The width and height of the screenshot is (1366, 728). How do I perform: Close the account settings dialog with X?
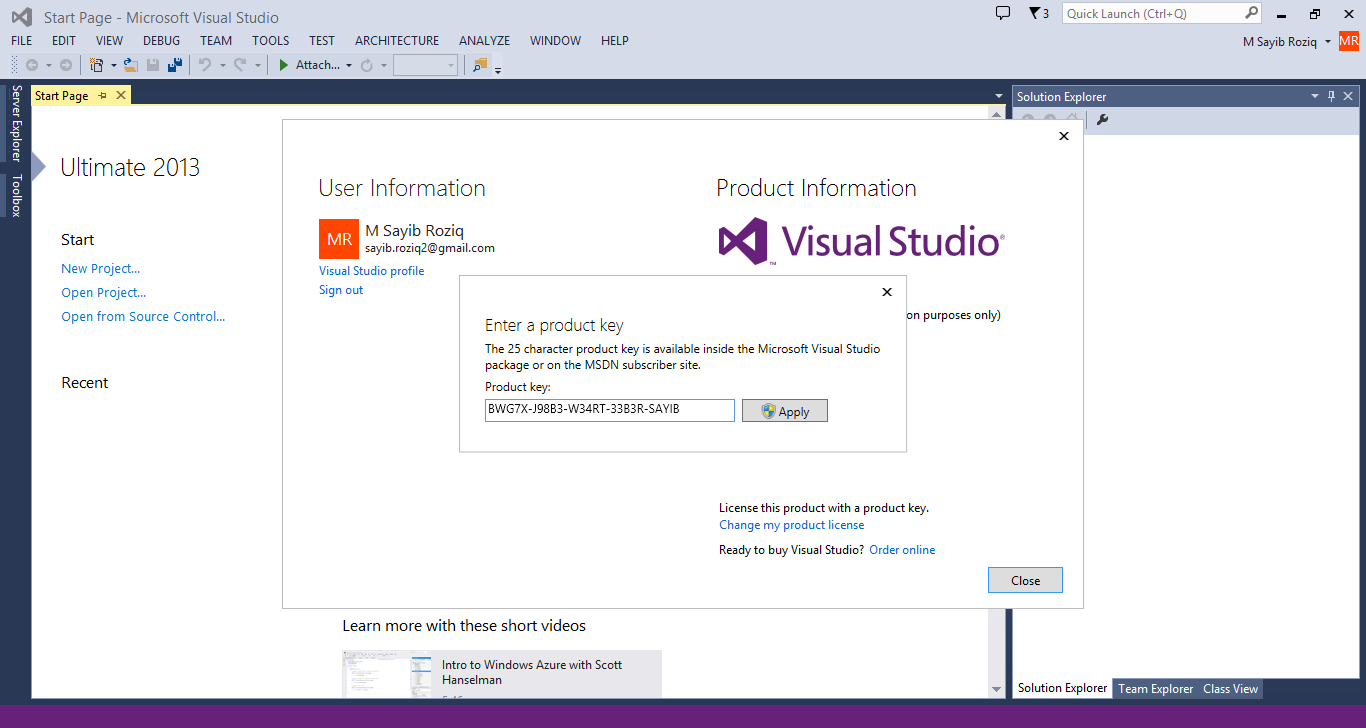tap(1063, 136)
